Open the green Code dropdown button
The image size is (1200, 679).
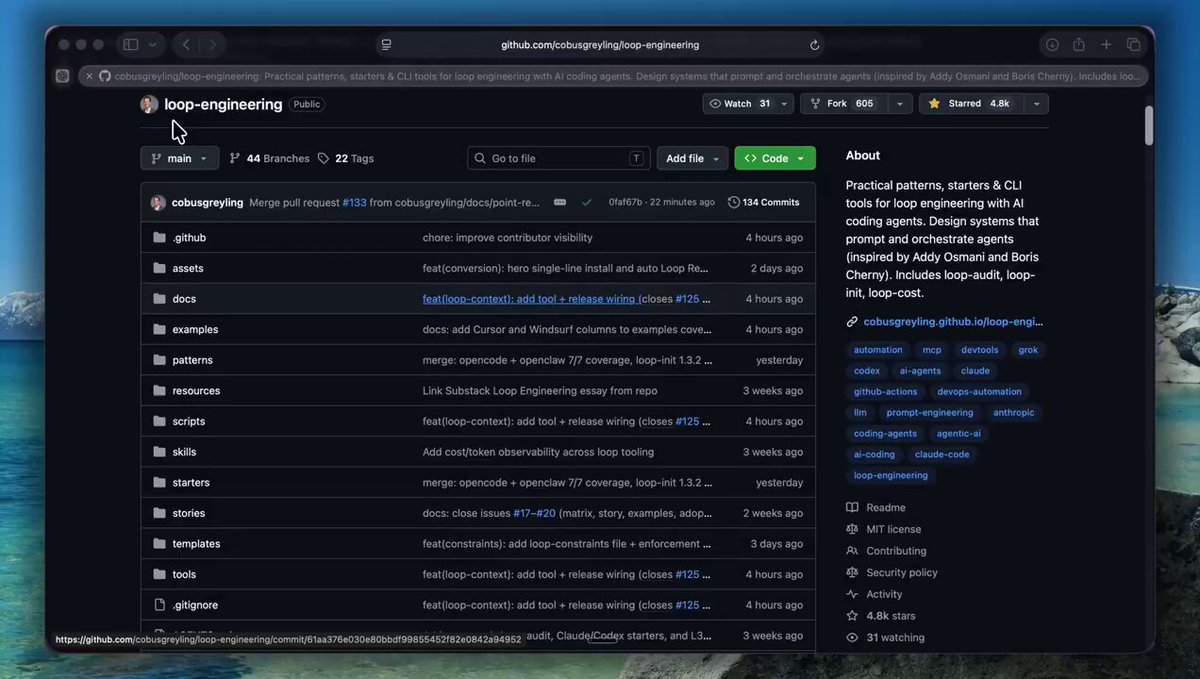[x=775, y=158]
